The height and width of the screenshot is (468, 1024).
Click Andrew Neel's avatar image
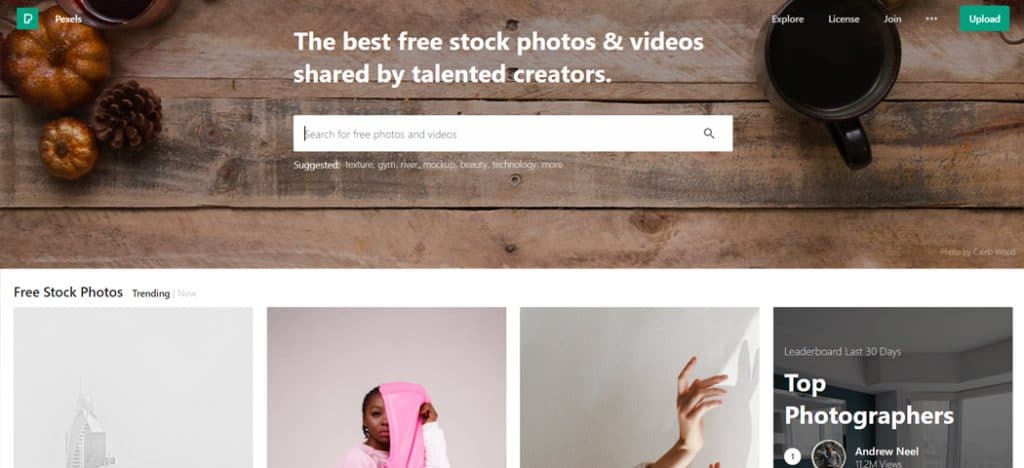click(x=829, y=454)
